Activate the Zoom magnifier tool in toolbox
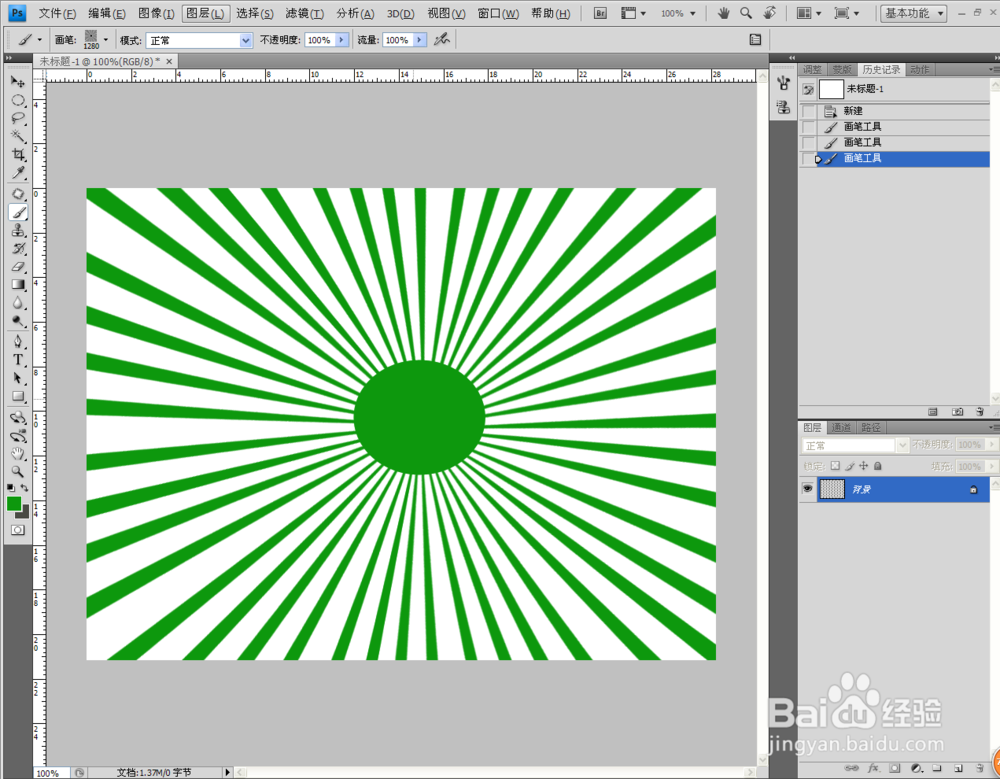Screen dimensions: 1000x779 tap(18, 471)
